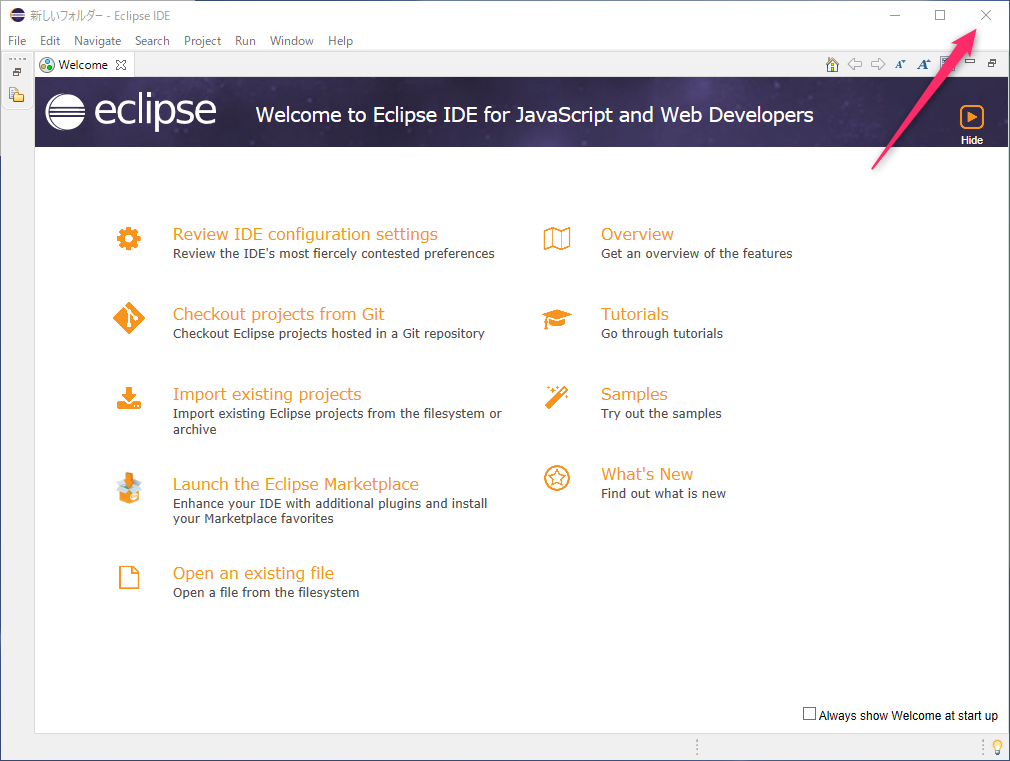
Task: Open the Project menu
Action: coord(202,41)
